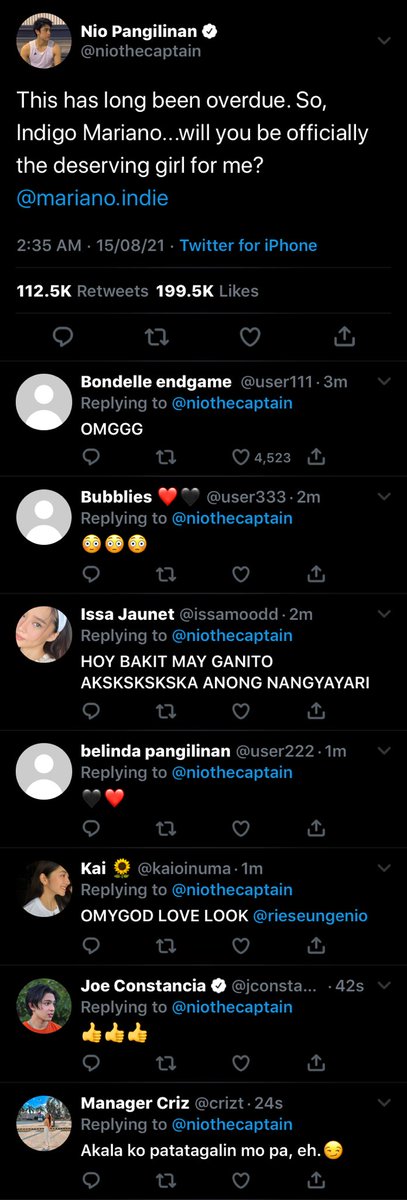This screenshot has height=1200, width=407.
Task: Reply to Nio Pangilinan's main tweet
Action: click(x=62, y=336)
